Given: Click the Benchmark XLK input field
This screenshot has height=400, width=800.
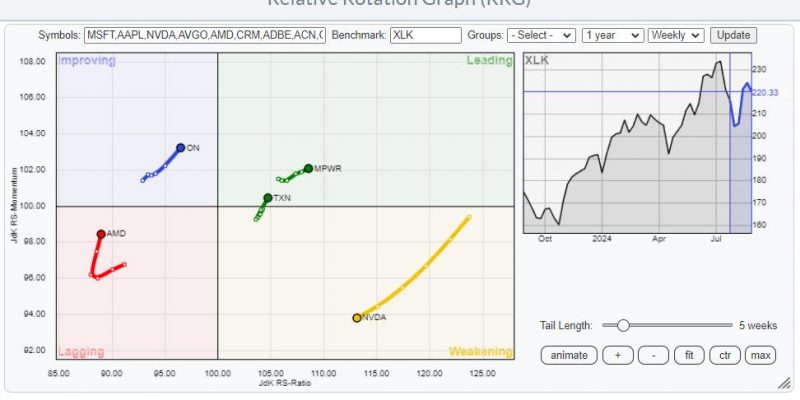Looking at the screenshot, I should coord(426,35).
